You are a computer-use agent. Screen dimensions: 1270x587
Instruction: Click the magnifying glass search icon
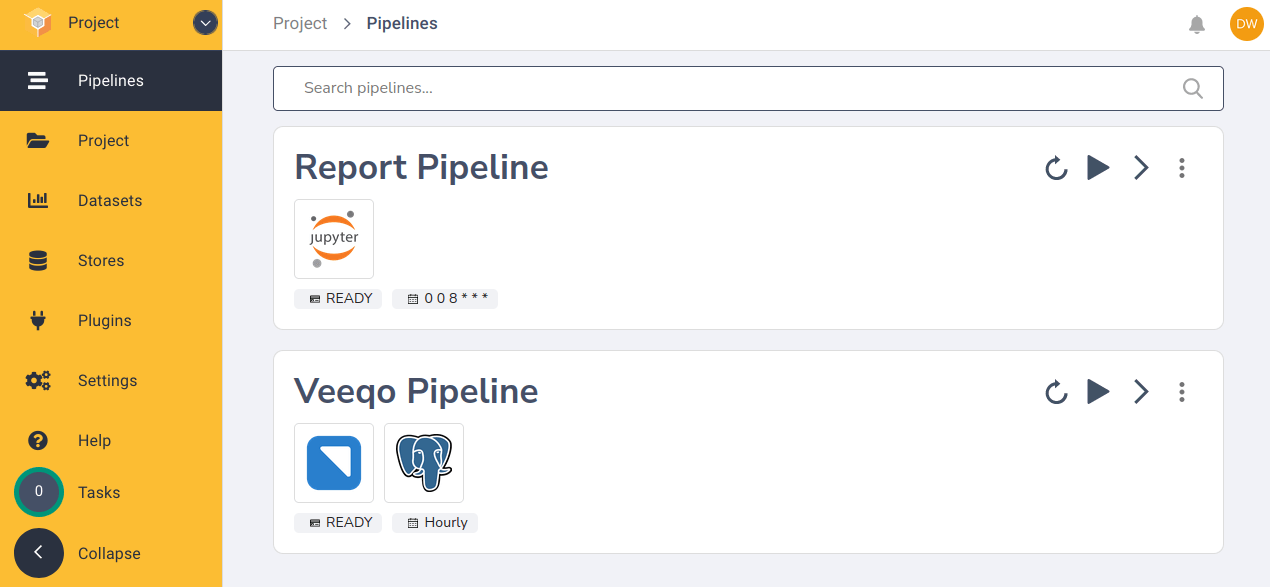click(1193, 88)
